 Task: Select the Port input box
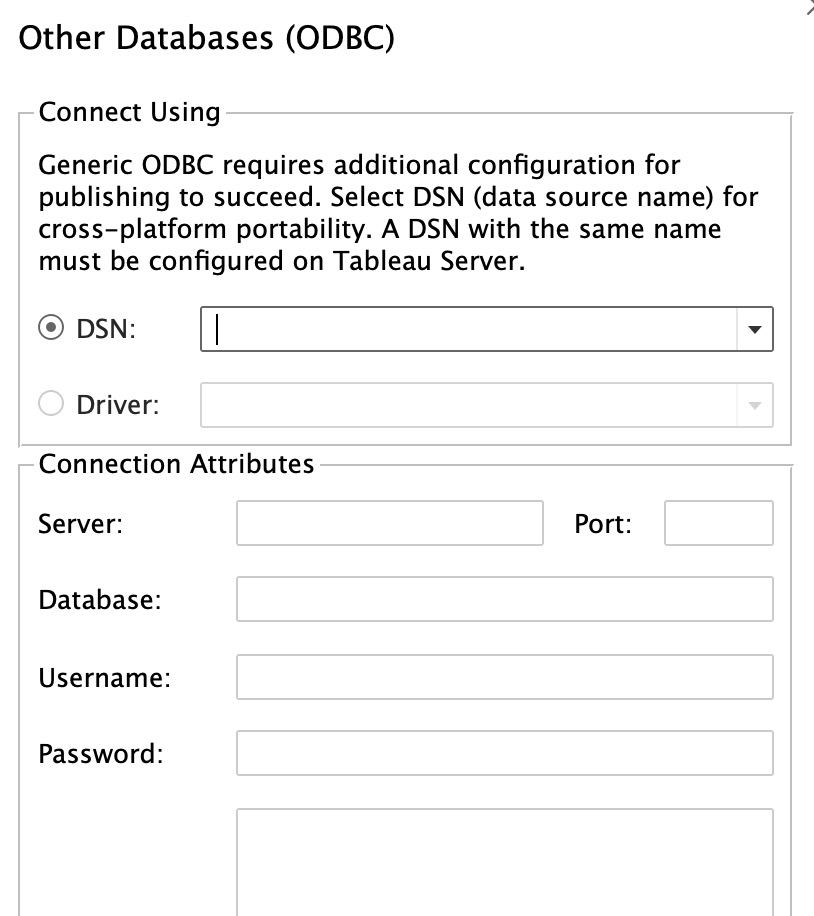(x=719, y=523)
